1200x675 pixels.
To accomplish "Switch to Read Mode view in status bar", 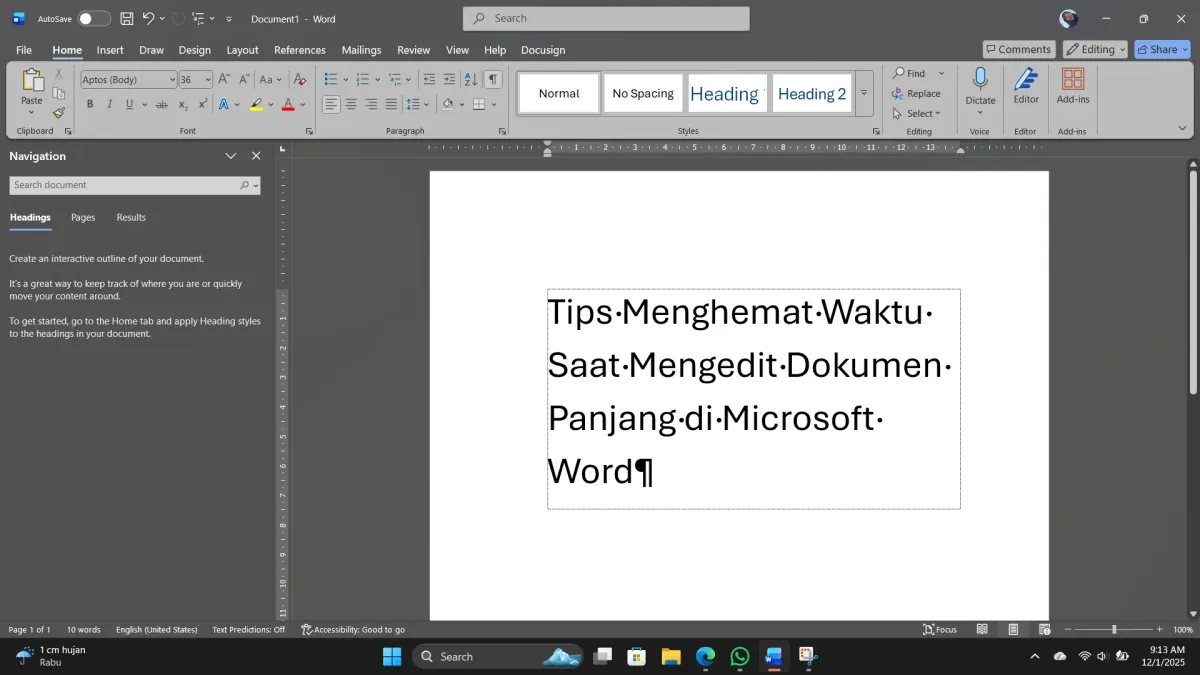I will click(x=982, y=629).
